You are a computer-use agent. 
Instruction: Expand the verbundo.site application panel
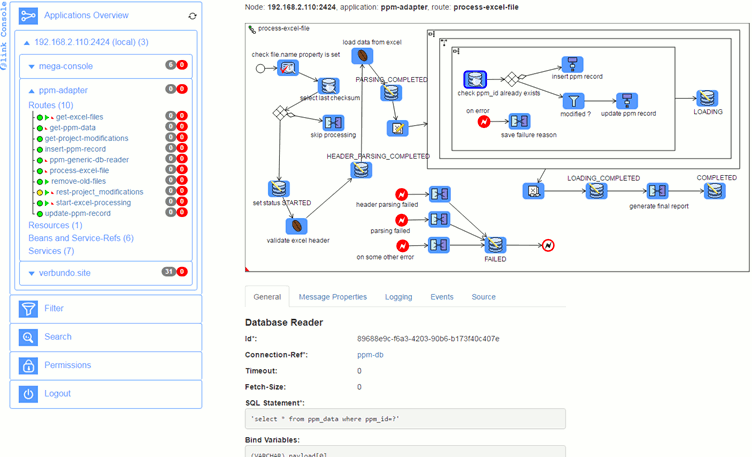coord(34,272)
